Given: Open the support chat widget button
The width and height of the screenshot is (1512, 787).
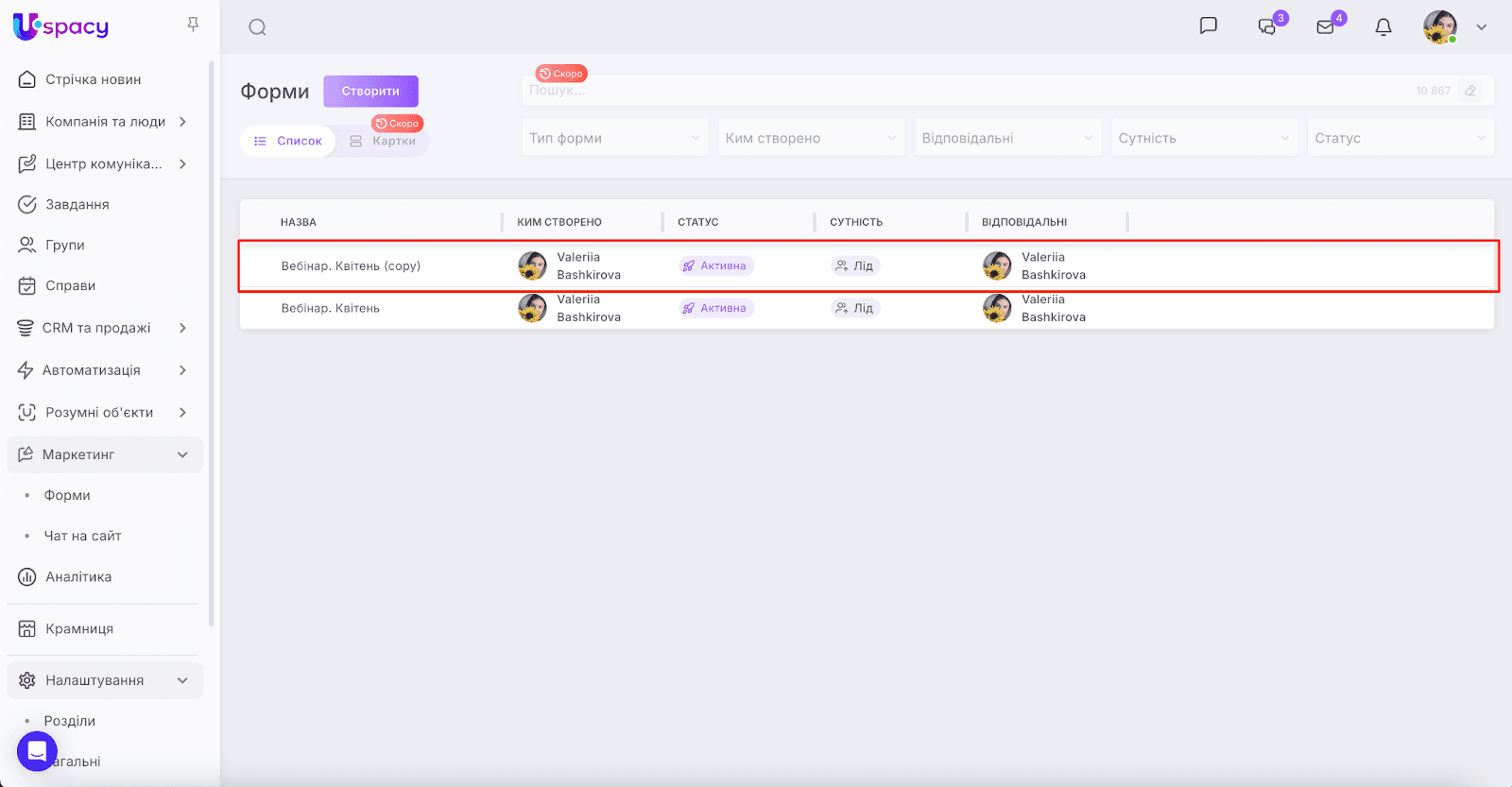Looking at the screenshot, I should pos(37,751).
